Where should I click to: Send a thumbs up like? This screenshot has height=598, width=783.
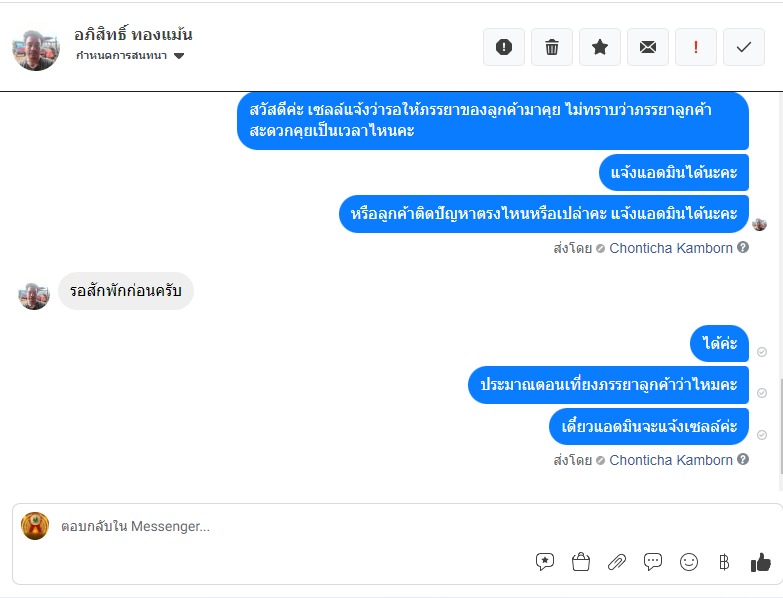(x=761, y=562)
